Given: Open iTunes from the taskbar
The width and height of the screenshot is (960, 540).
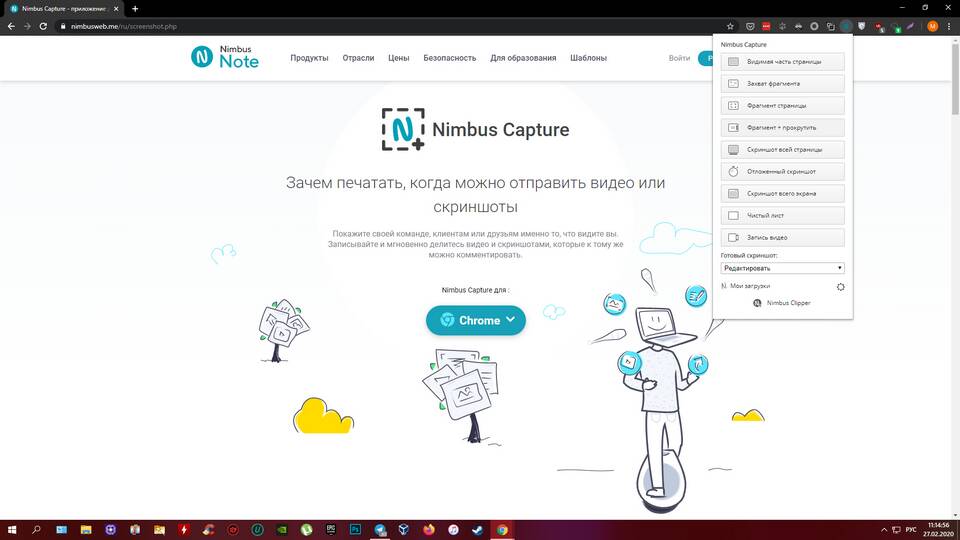Looking at the screenshot, I should tap(453, 530).
